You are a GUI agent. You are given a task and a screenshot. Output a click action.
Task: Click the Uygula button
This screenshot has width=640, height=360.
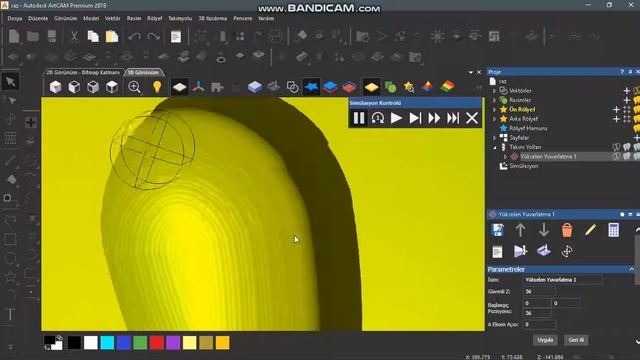pyautogui.click(x=545, y=340)
